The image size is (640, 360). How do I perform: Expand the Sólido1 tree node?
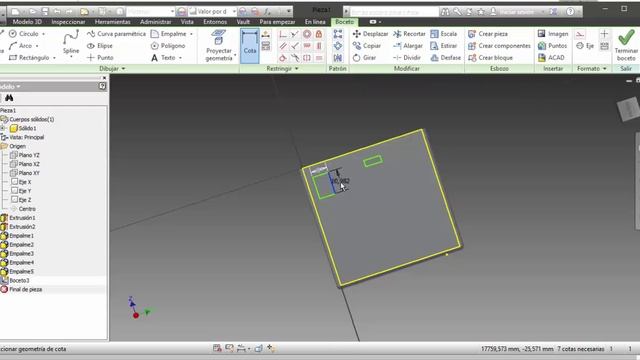[3, 128]
